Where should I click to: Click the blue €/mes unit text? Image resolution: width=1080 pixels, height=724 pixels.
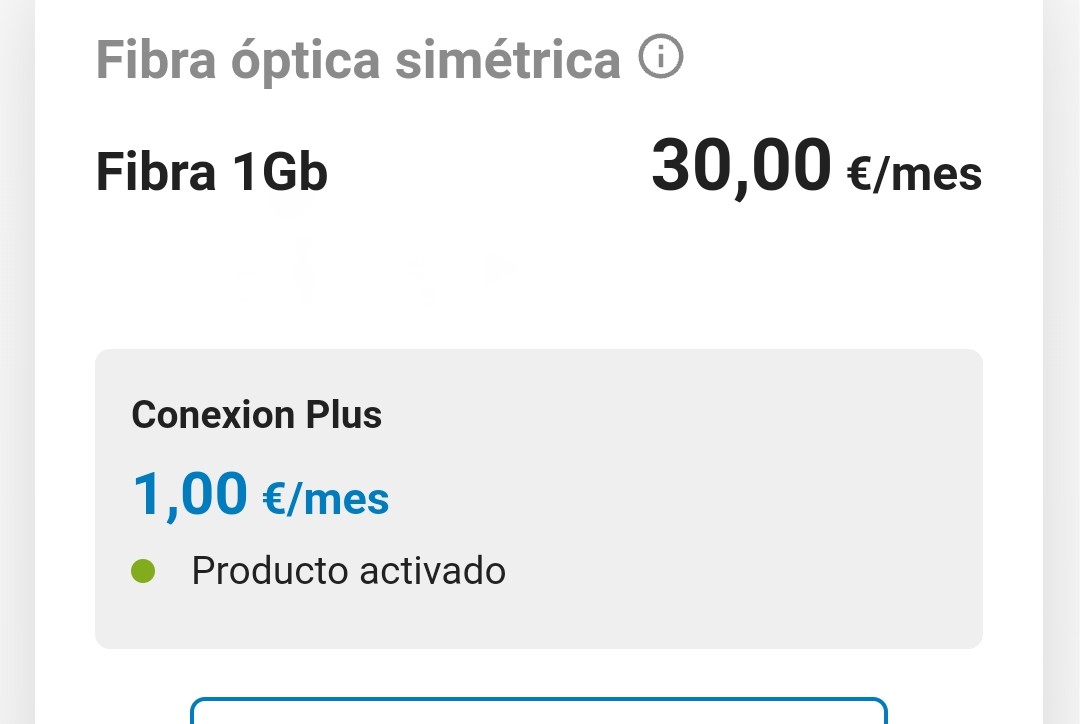click(x=326, y=499)
